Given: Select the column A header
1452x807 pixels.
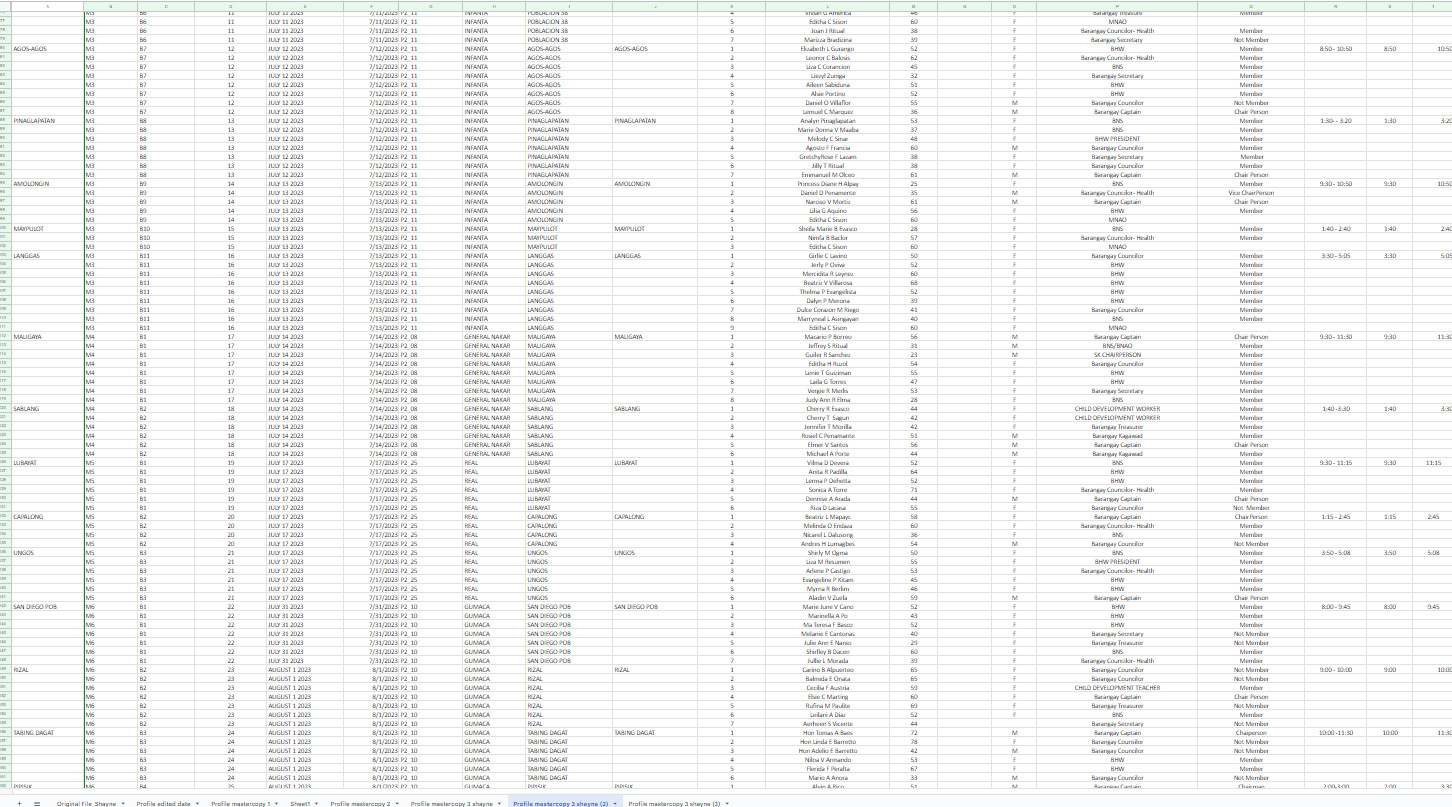Looking at the screenshot, I should coord(47,6).
